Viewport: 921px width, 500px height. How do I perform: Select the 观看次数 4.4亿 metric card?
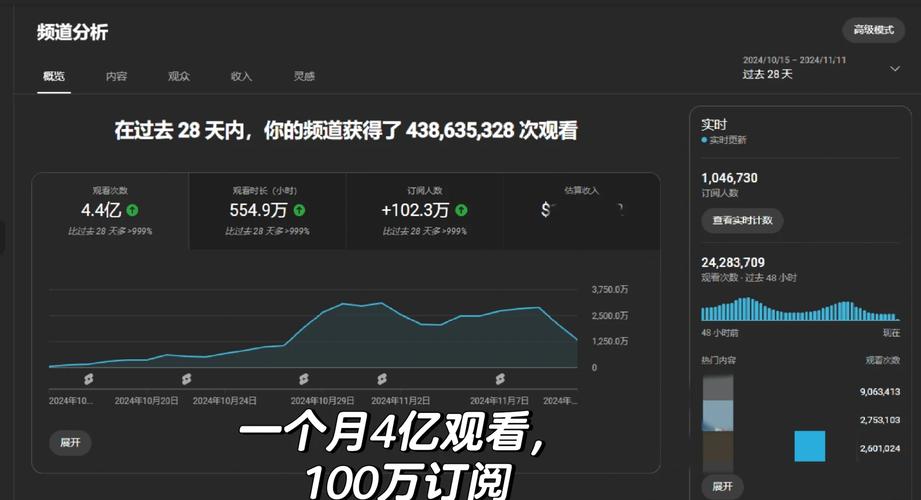tap(110, 211)
